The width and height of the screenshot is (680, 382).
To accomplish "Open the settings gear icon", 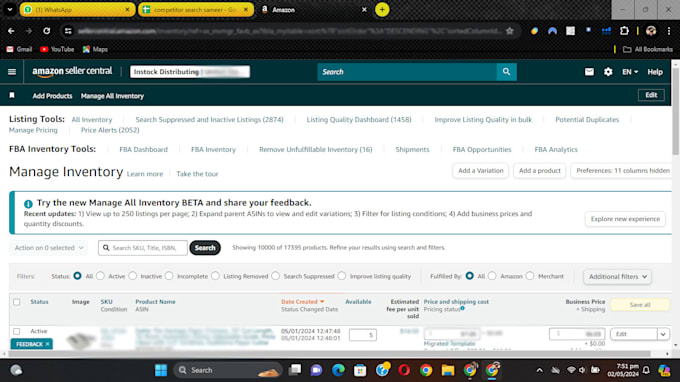I will (608, 72).
